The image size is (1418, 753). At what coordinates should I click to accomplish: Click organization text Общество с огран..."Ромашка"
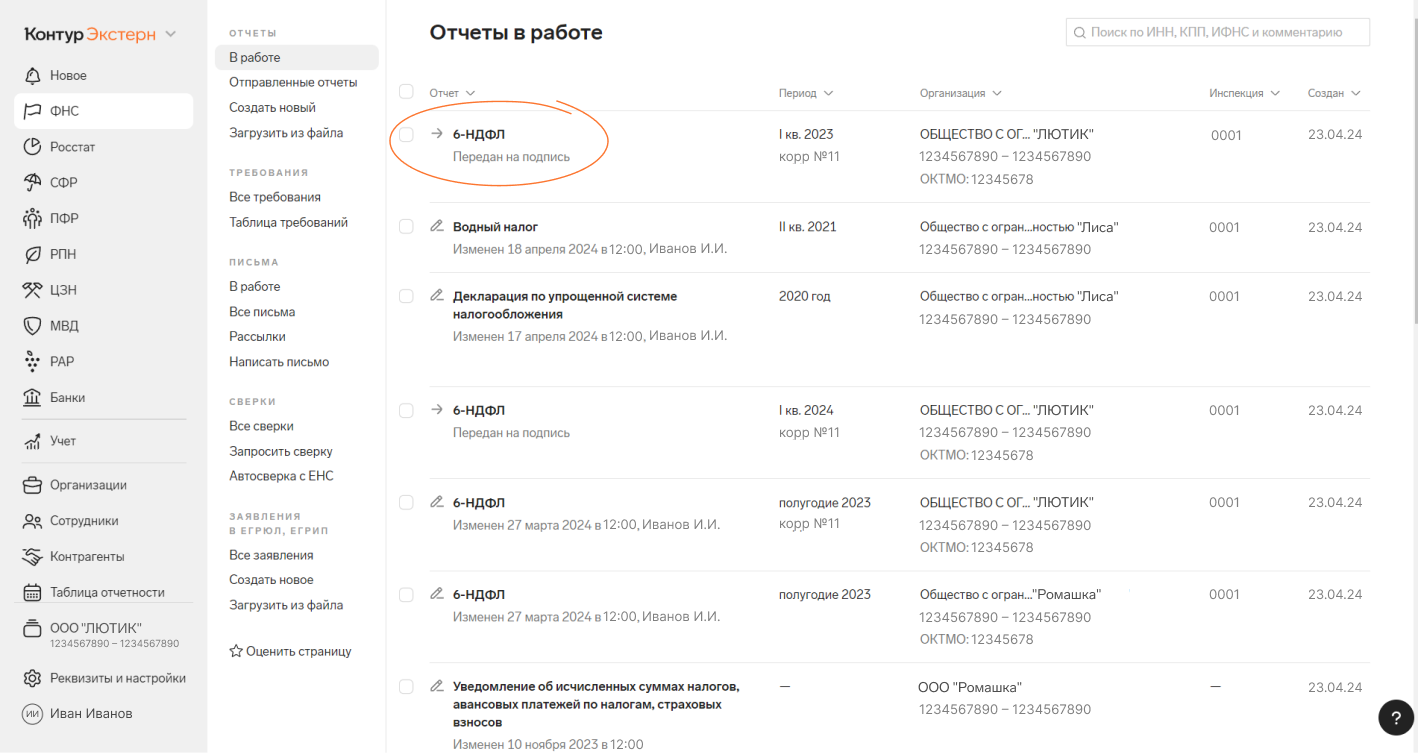[x=1010, y=594]
